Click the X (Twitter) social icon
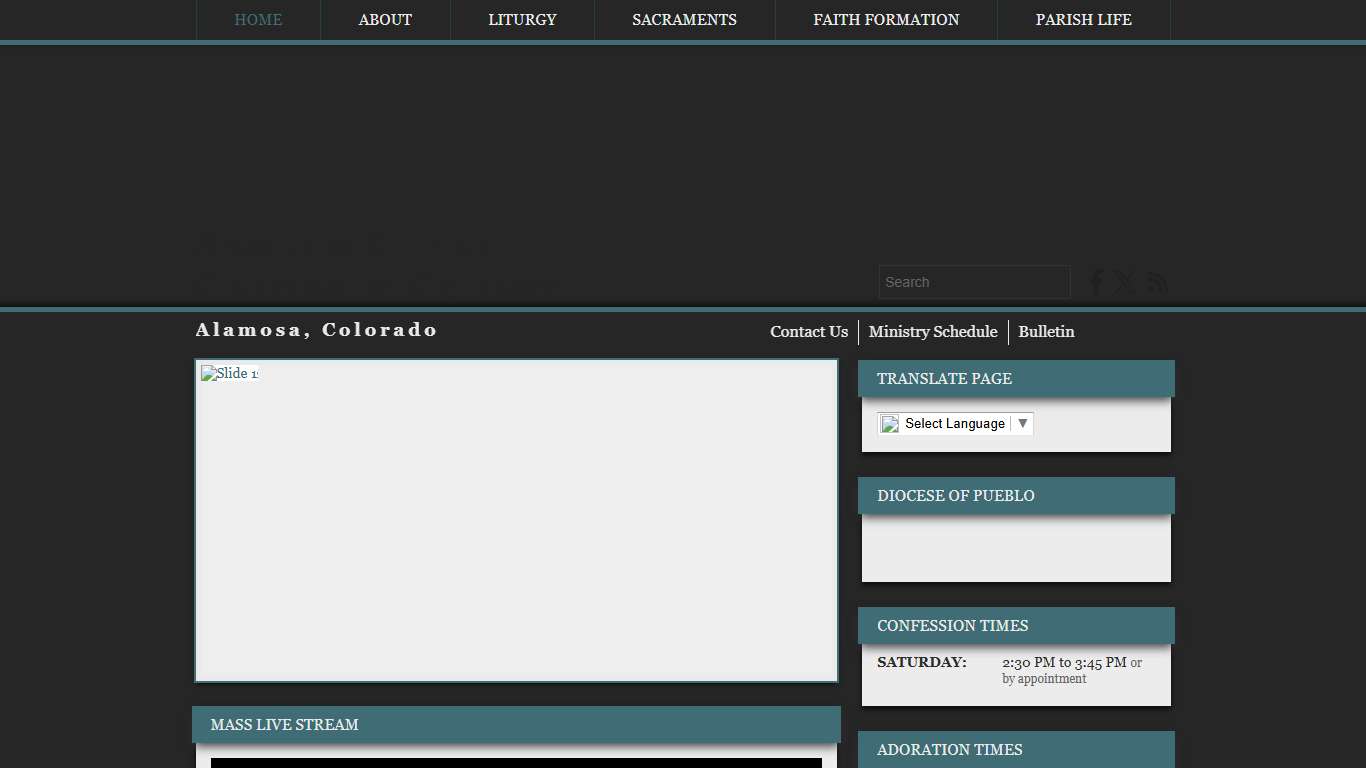Viewport: 1366px width, 768px height. tap(1125, 283)
